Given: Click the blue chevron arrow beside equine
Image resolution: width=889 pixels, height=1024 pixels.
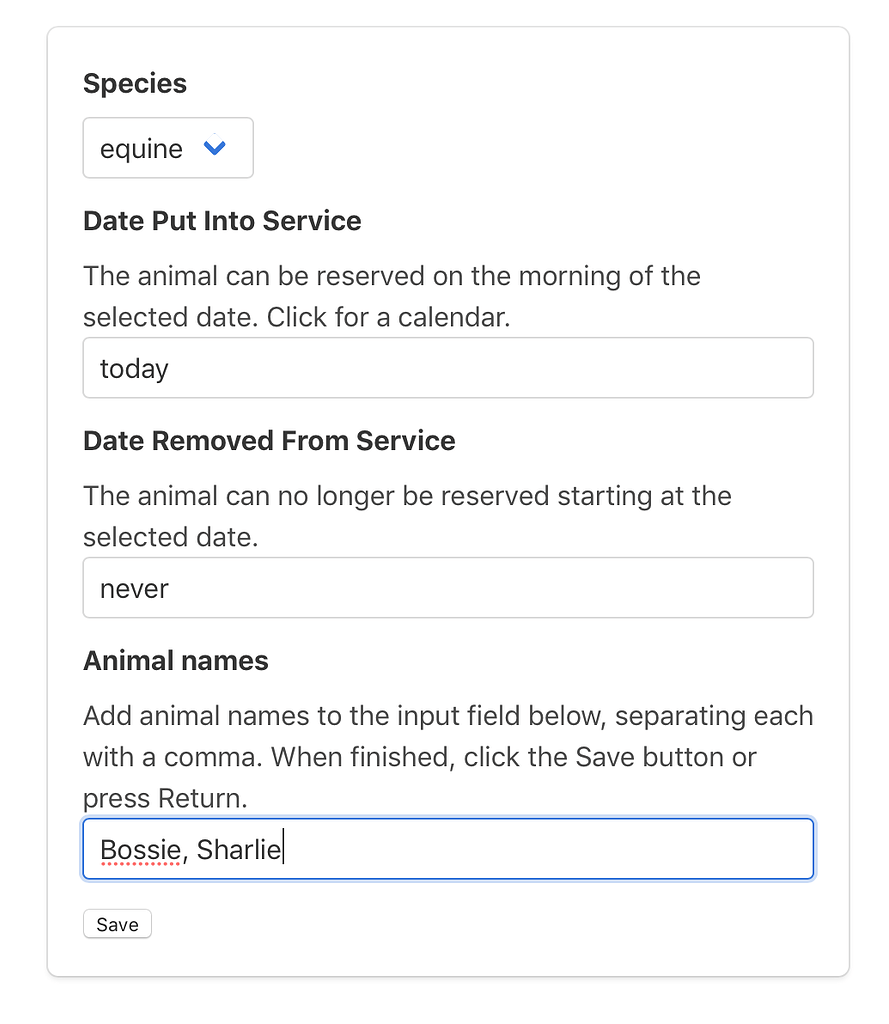Looking at the screenshot, I should [214, 148].
